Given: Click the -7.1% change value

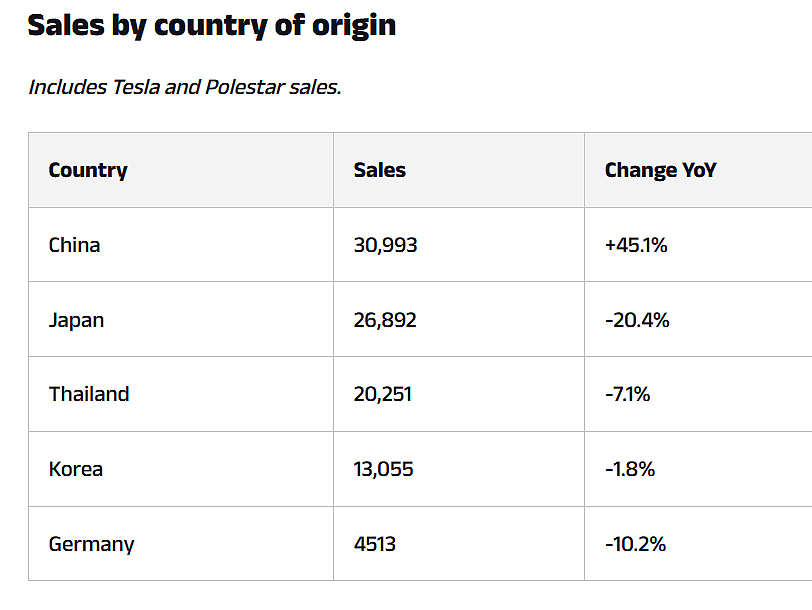Looking at the screenshot, I should (628, 394).
